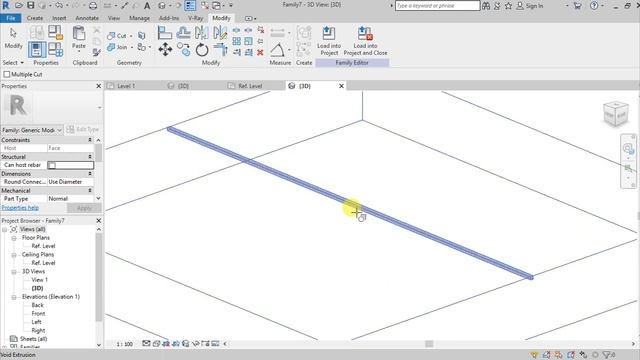Select Mirror - Draw Axis tool
The height and width of the screenshot is (360, 640).
(220, 32)
